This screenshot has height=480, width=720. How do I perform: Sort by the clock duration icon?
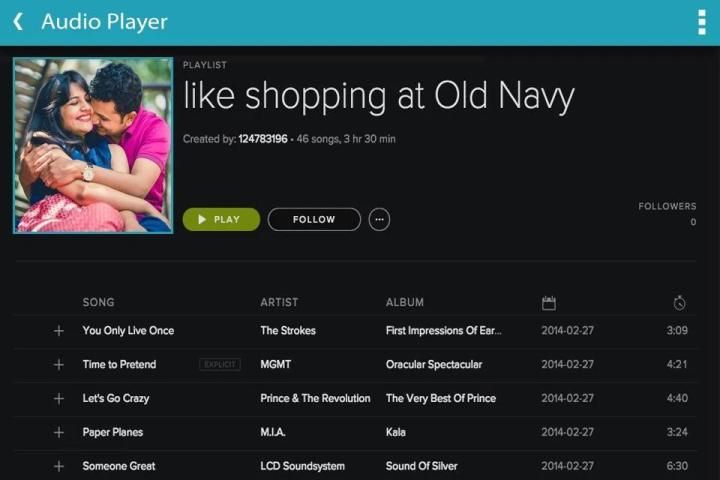pyautogui.click(x=680, y=303)
